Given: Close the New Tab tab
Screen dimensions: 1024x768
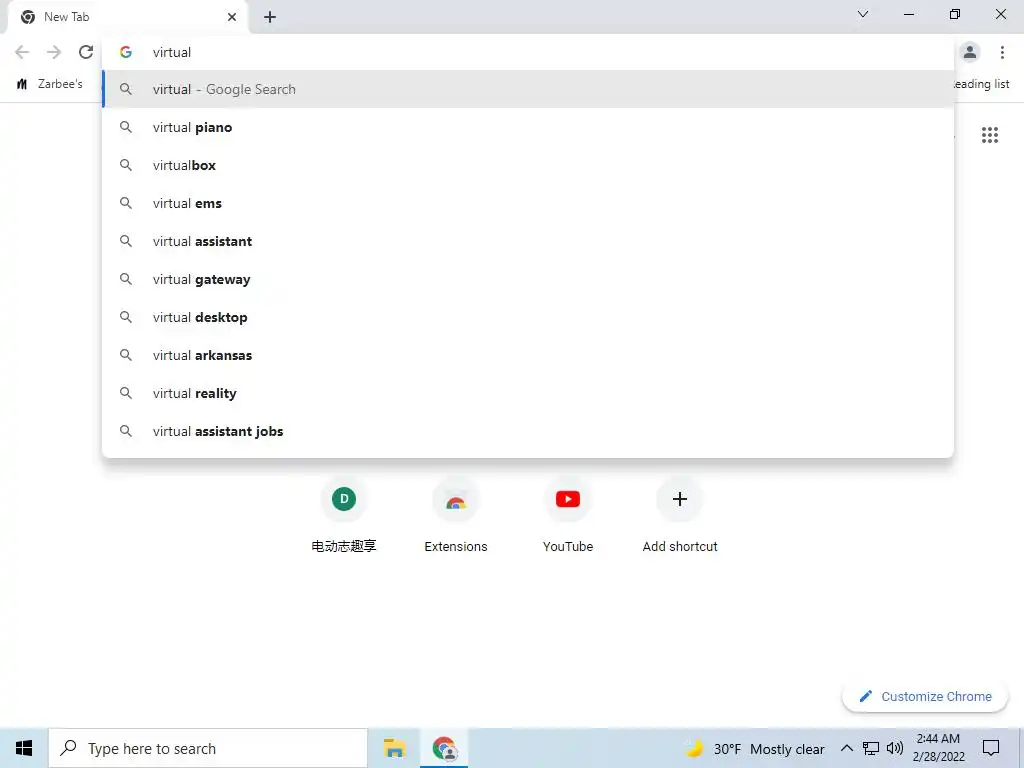Looking at the screenshot, I should [x=232, y=17].
